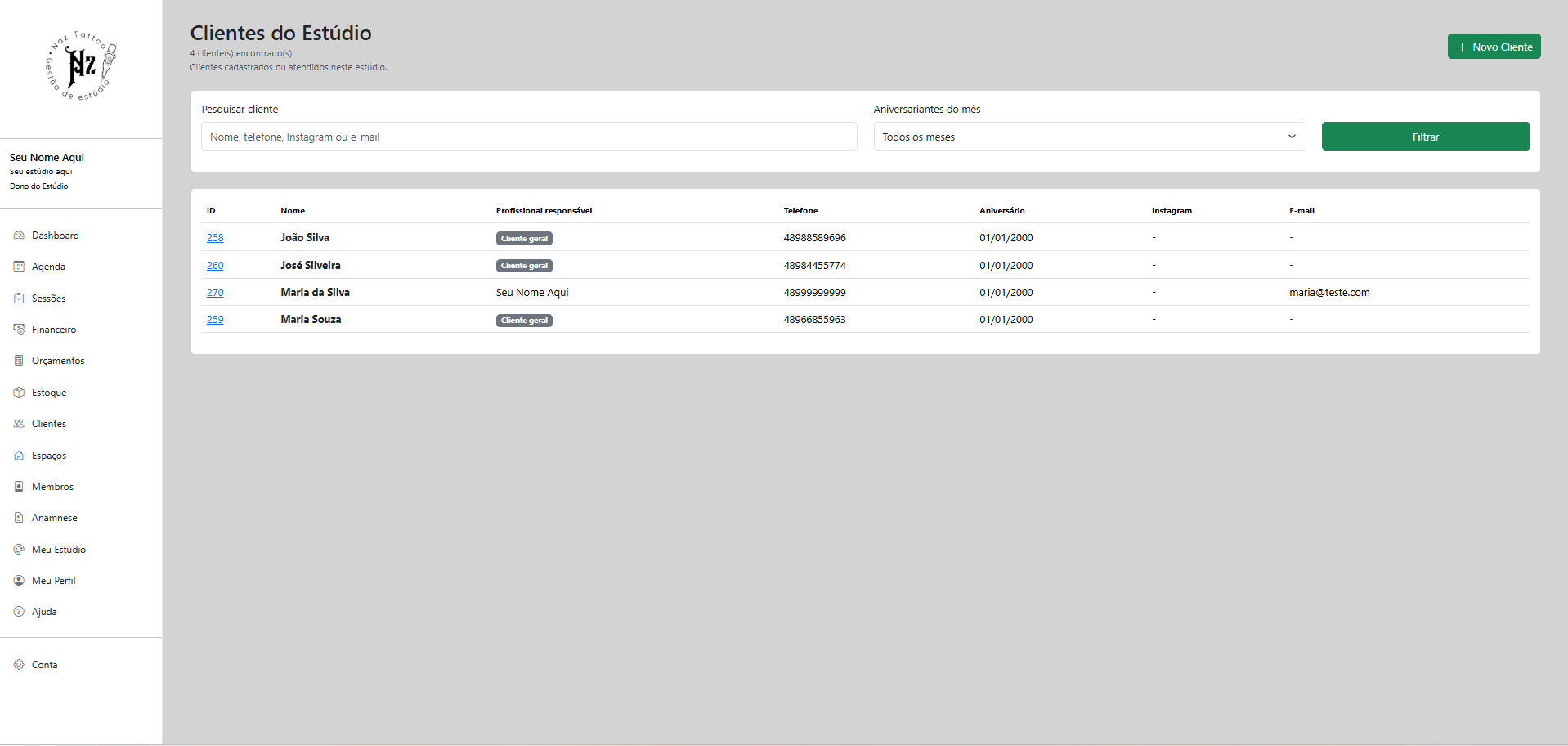1568x746 pixels.
Task: Click the Novo Cliente button
Action: [1494, 47]
